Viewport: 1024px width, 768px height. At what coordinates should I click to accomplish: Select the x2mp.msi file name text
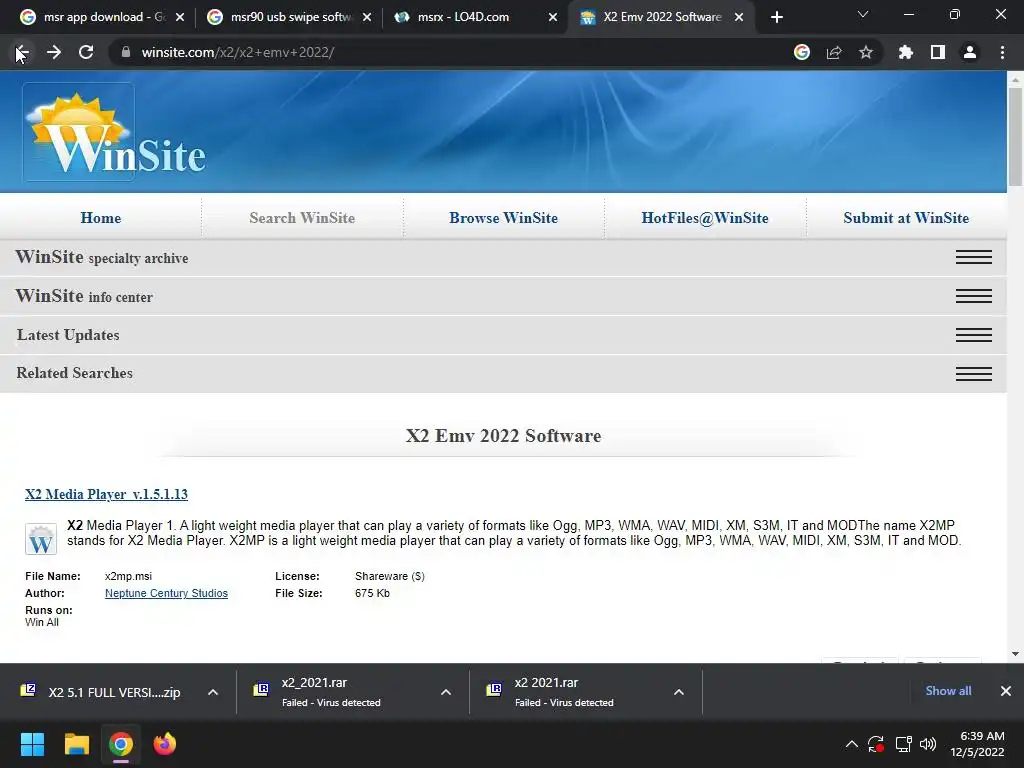click(128, 576)
